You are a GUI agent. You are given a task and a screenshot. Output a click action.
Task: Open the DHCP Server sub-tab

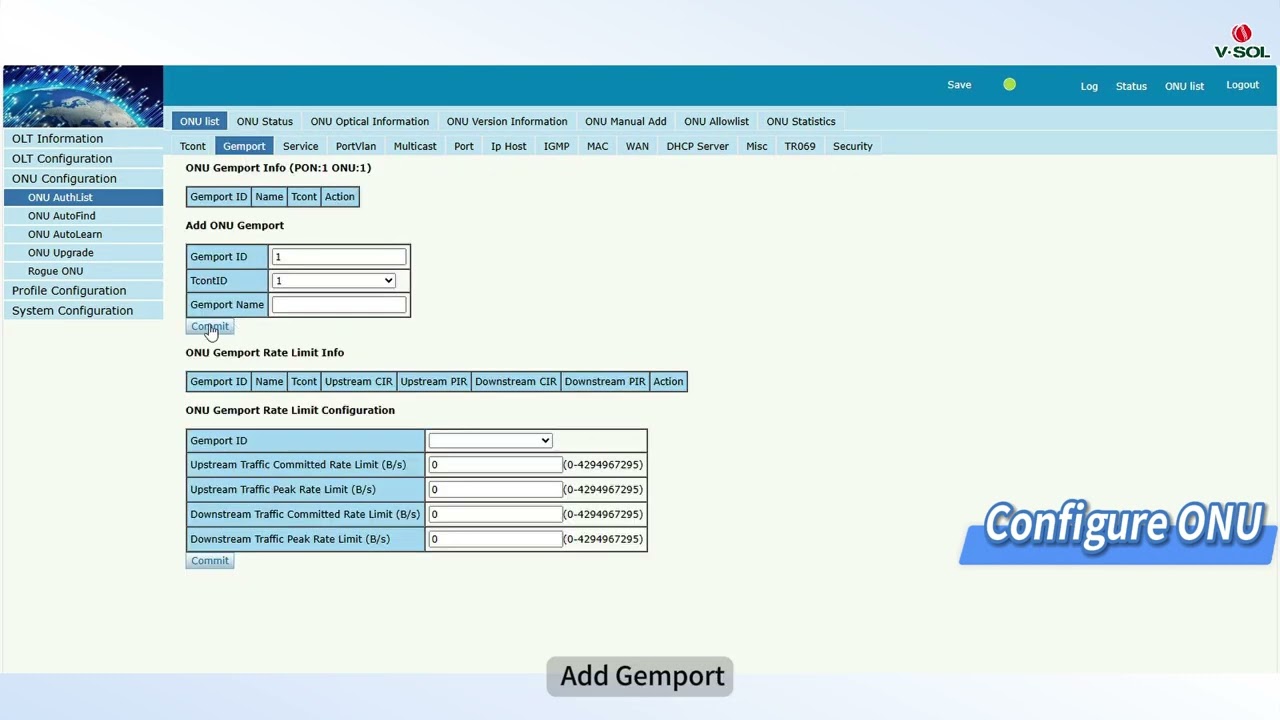coord(697,146)
